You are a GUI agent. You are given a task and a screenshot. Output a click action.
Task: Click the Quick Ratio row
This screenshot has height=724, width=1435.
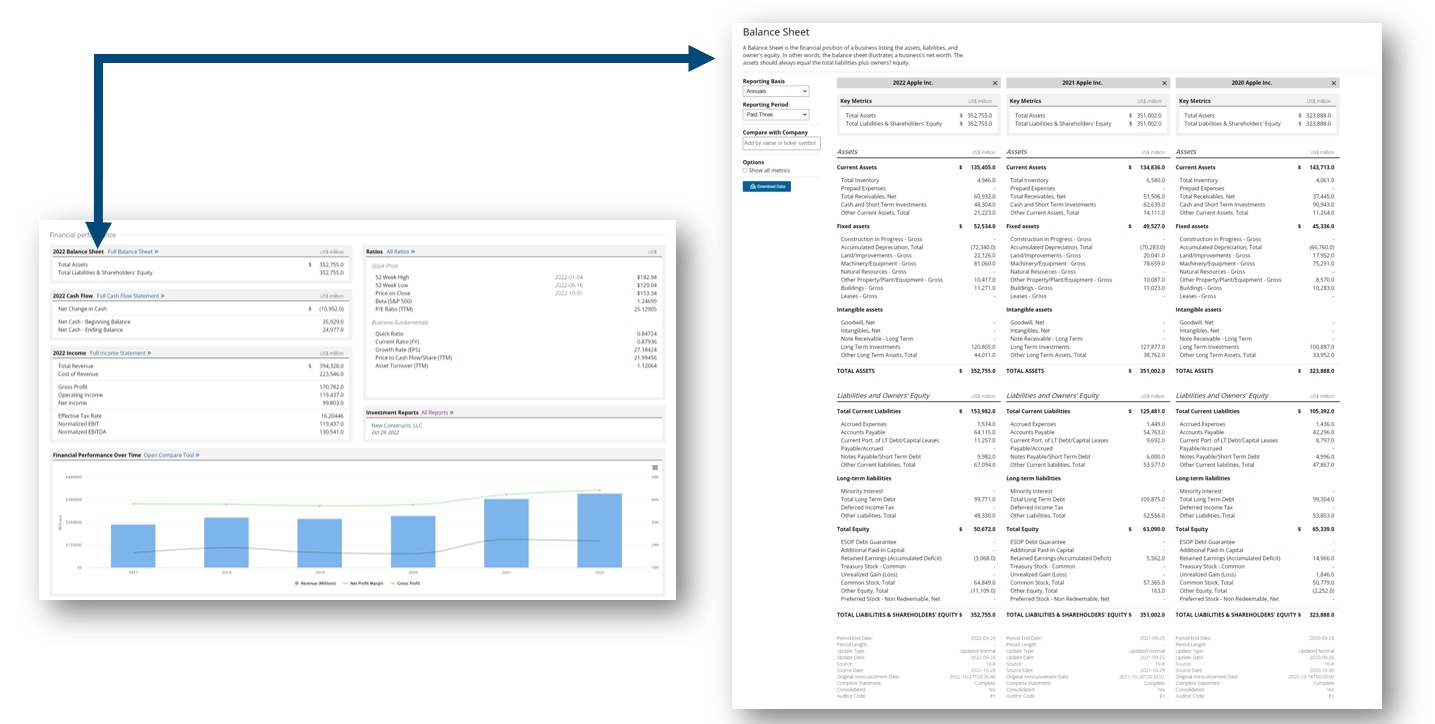coord(514,333)
